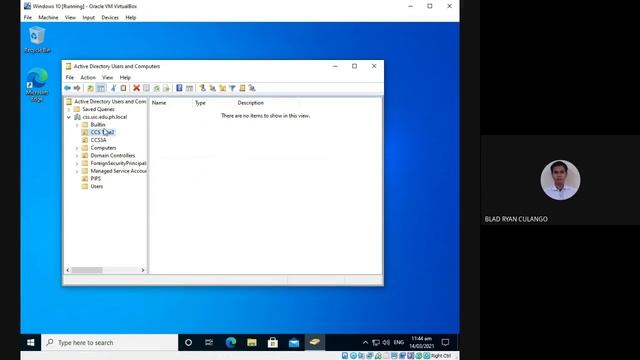Open VirtualBox Devices menu

(x=110, y=18)
